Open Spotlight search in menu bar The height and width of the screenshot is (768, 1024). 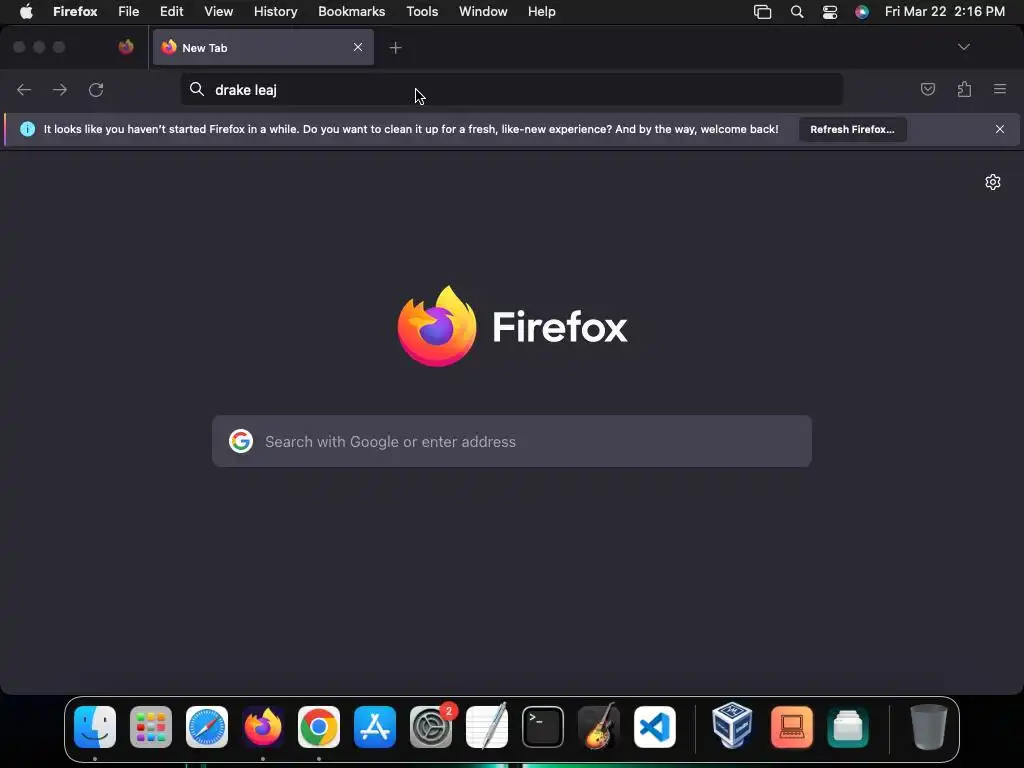point(797,12)
